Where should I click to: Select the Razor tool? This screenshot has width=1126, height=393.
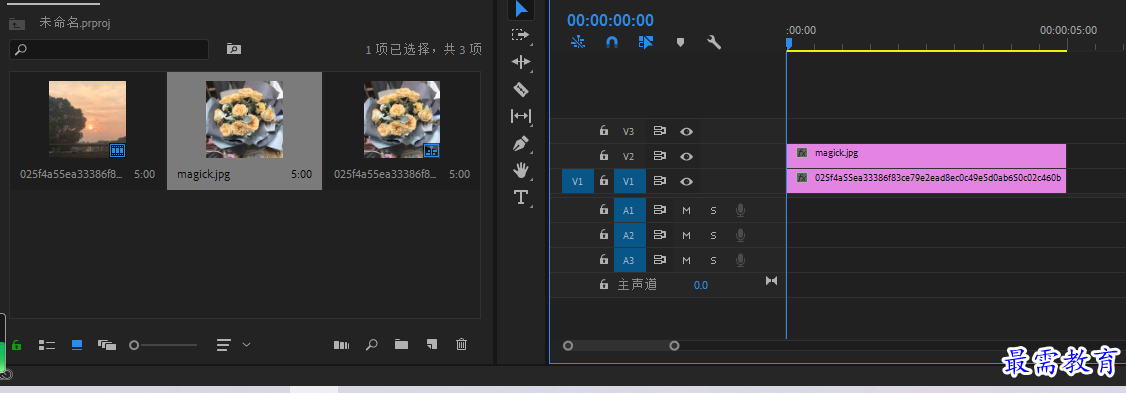tap(521, 89)
